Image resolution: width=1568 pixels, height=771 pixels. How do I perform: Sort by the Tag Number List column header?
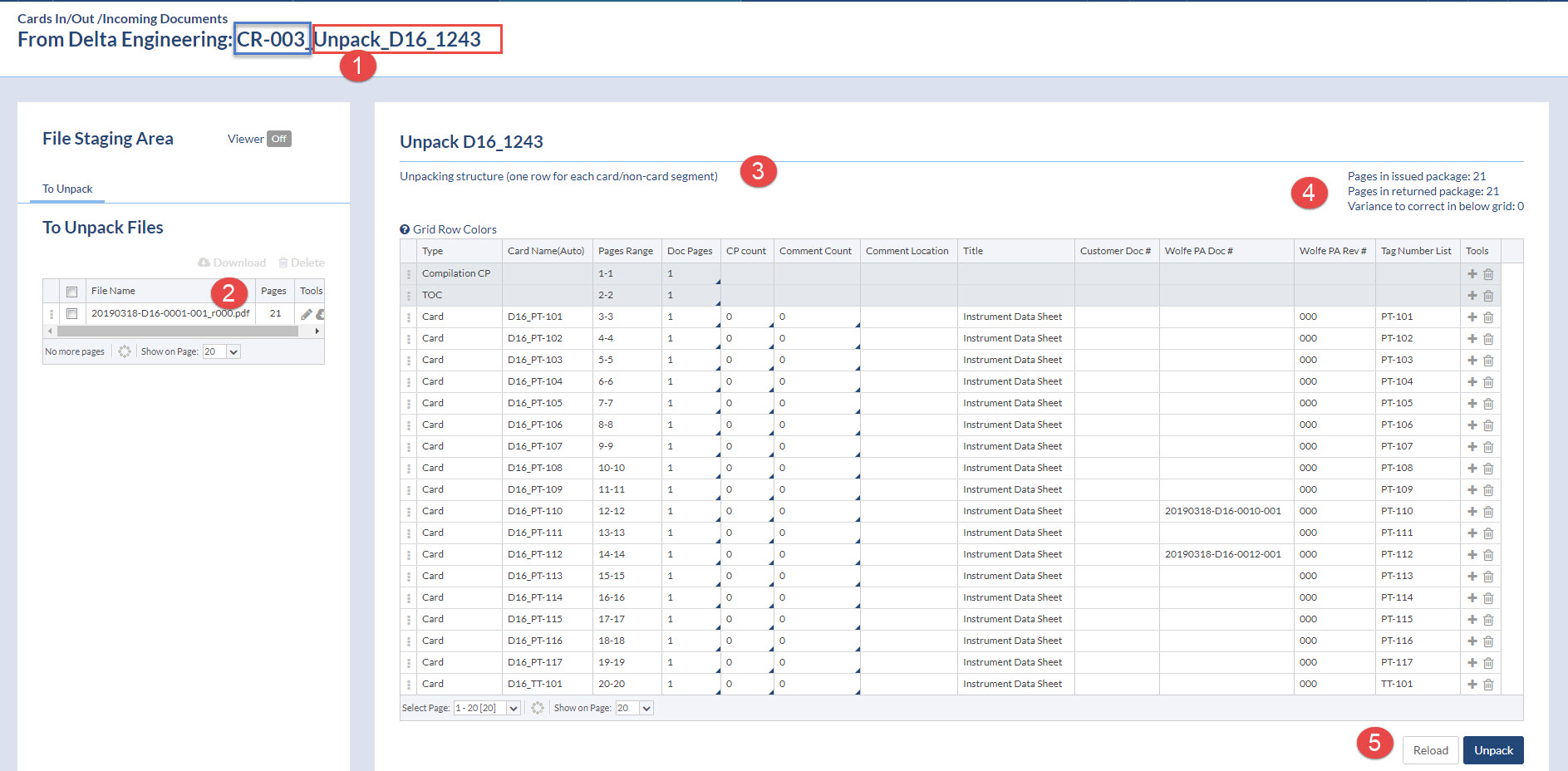1416,251
